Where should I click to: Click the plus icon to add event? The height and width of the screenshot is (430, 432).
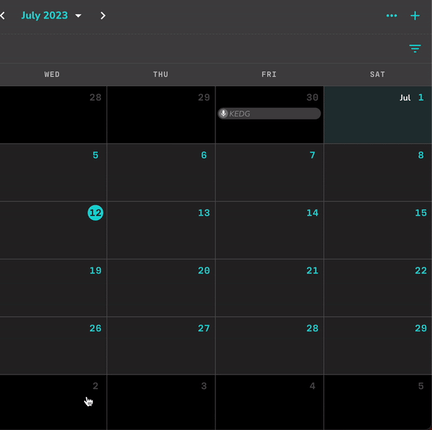click(x=415, y=16)
